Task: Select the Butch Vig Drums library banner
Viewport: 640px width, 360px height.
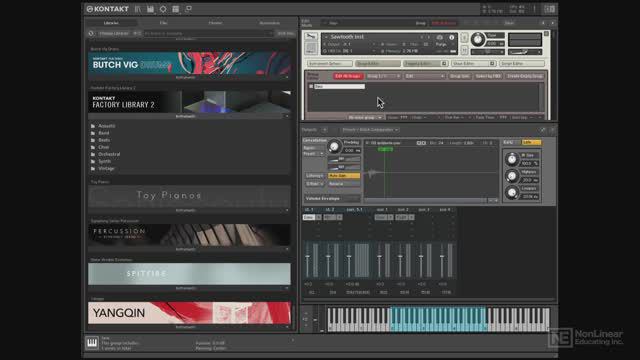Action: click(189, 63)
